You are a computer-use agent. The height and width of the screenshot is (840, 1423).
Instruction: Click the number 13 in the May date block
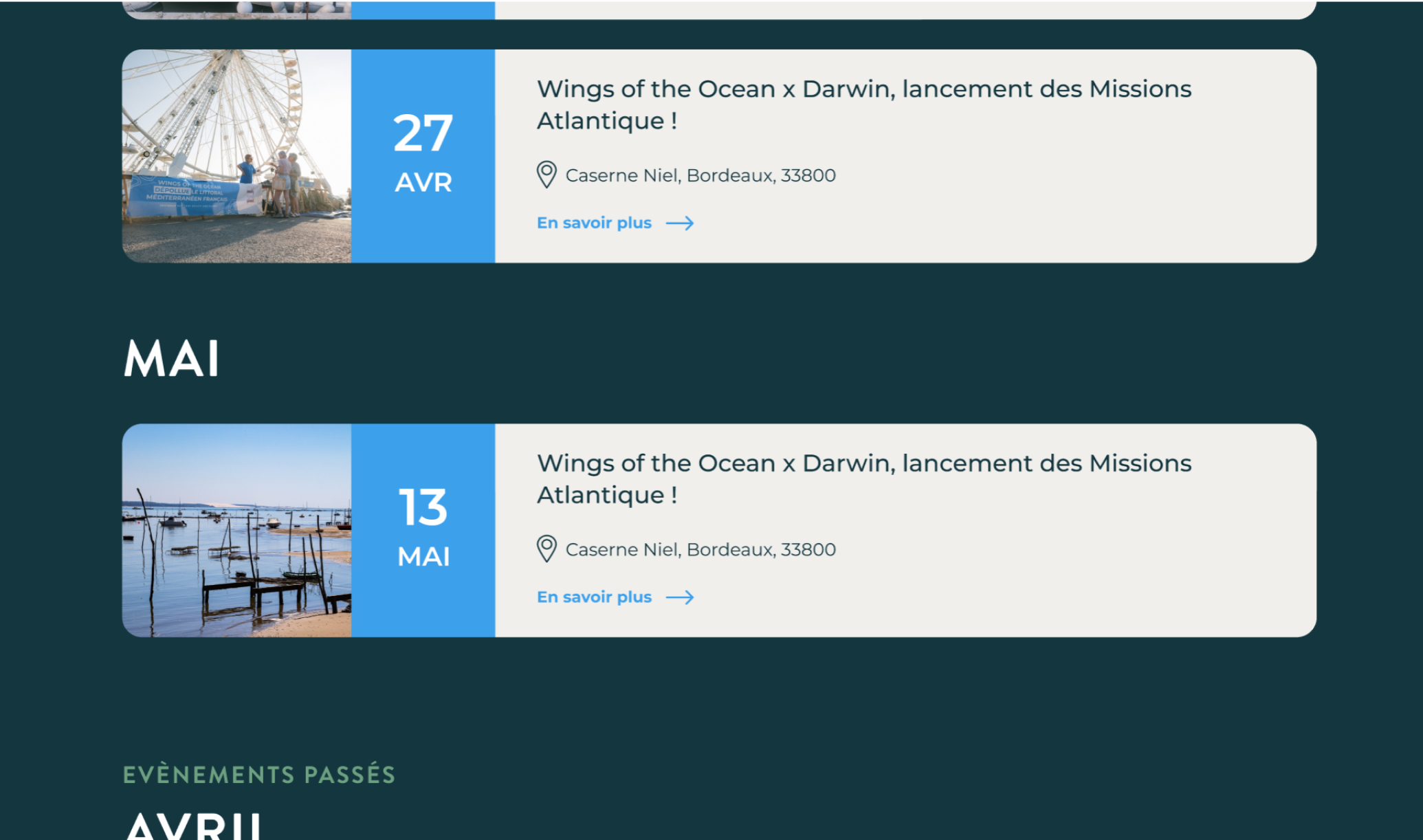click(x=423, y=508)
